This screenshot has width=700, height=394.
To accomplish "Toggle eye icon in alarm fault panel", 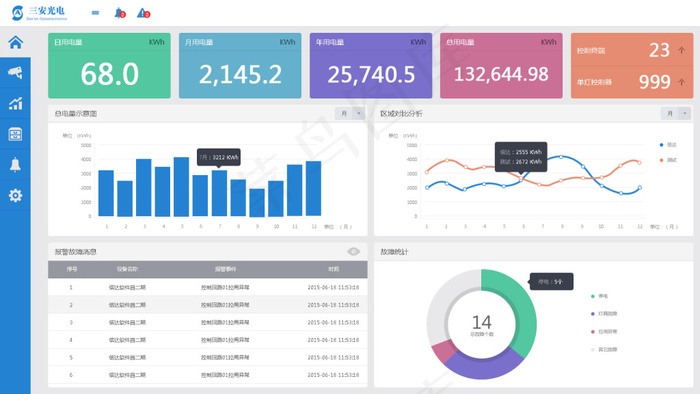I will click(x=354, y=252).
